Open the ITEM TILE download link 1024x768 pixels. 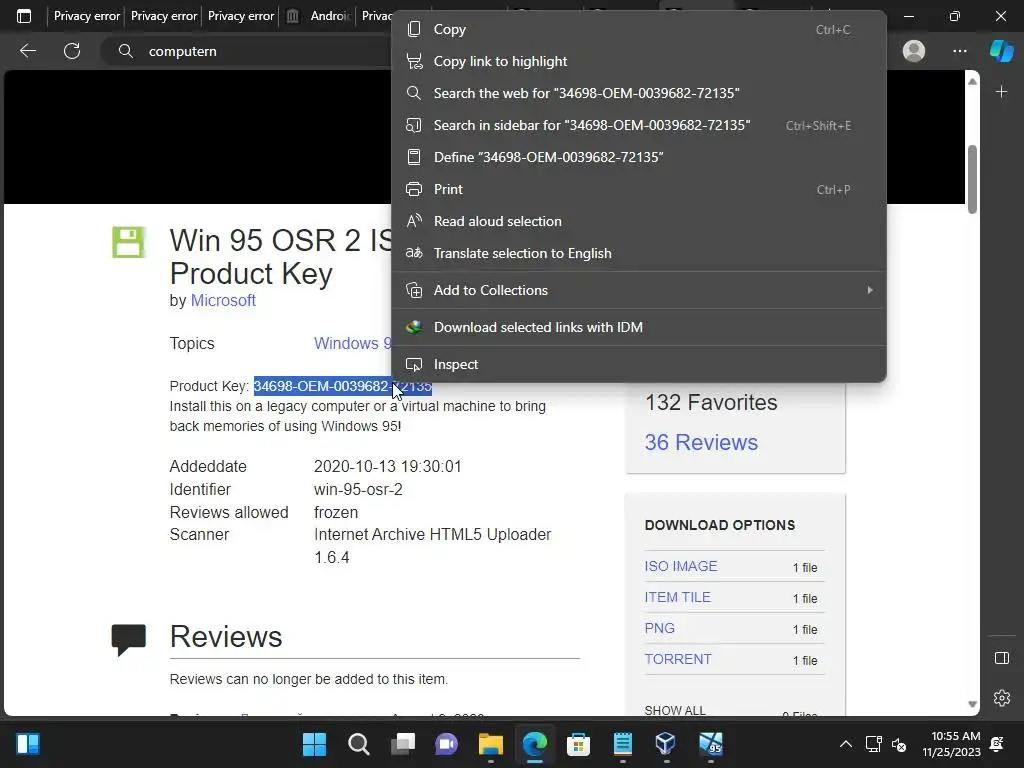[677, 597]
